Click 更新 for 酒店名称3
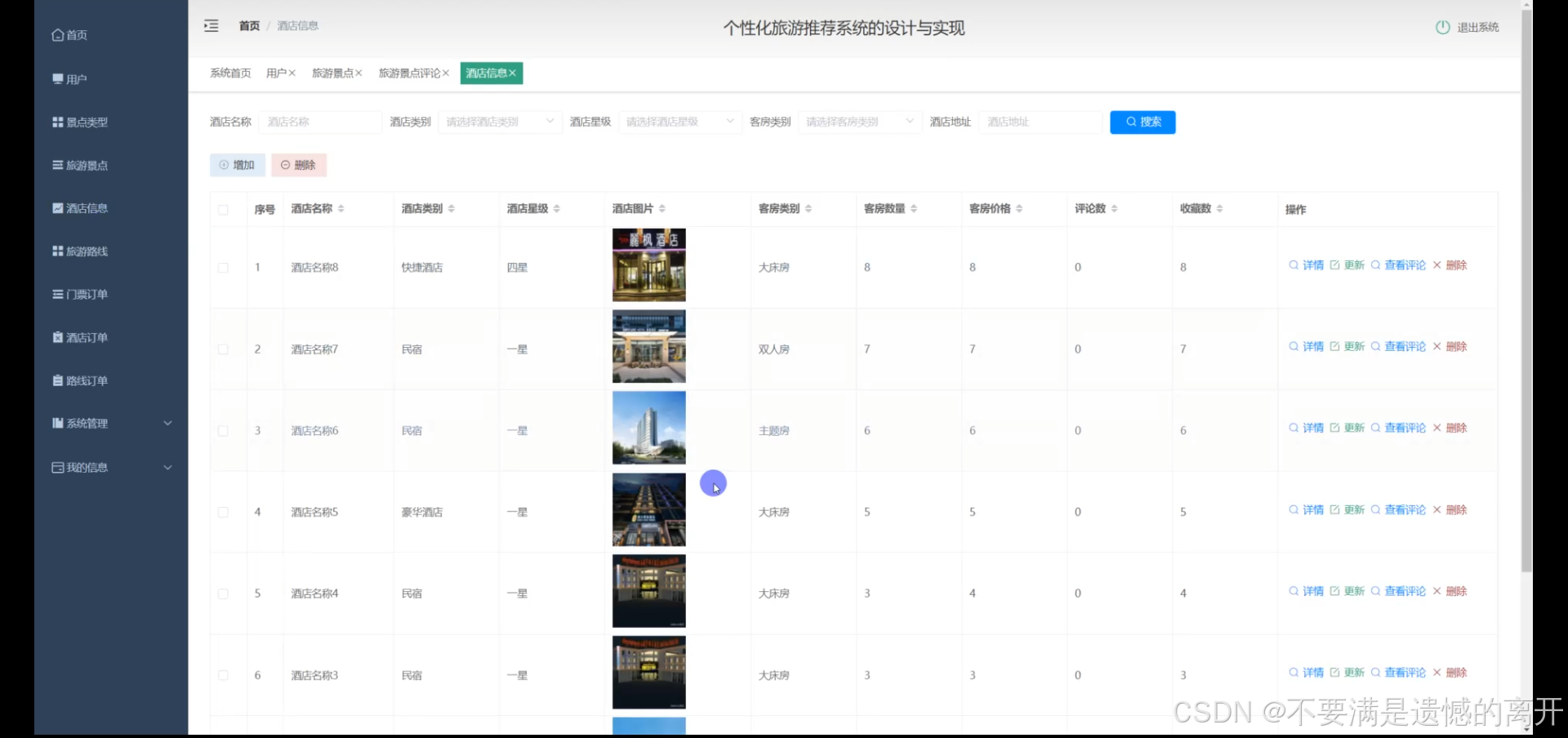 [x=1347, y=674]
